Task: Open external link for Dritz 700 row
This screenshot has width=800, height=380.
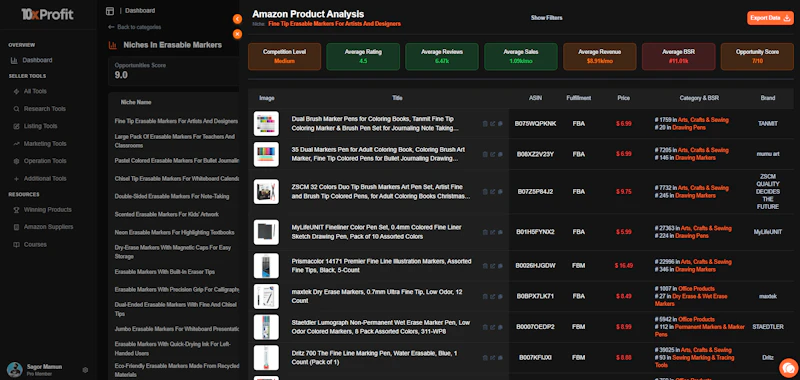Action: click(x=492, y=358)
